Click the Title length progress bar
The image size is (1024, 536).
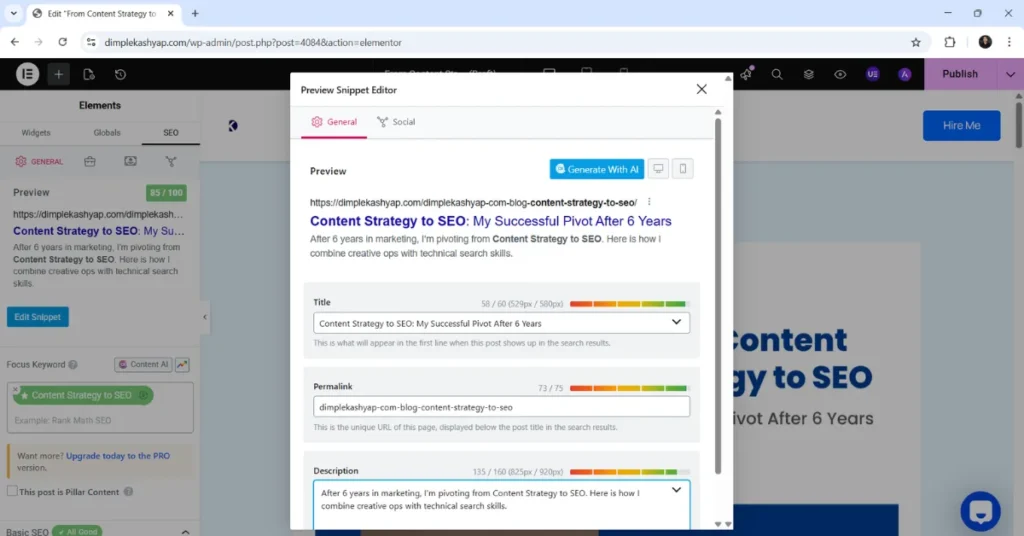pyautogui.click(x=629, y=304)
